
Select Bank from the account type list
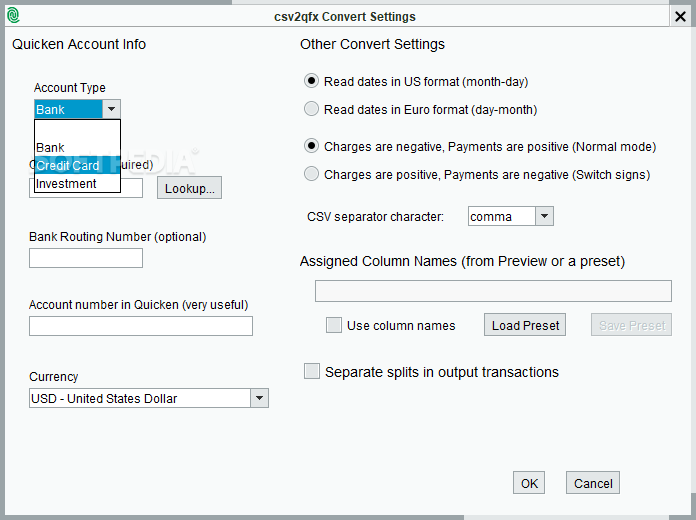pyautogui.click(x=77, y=147)
